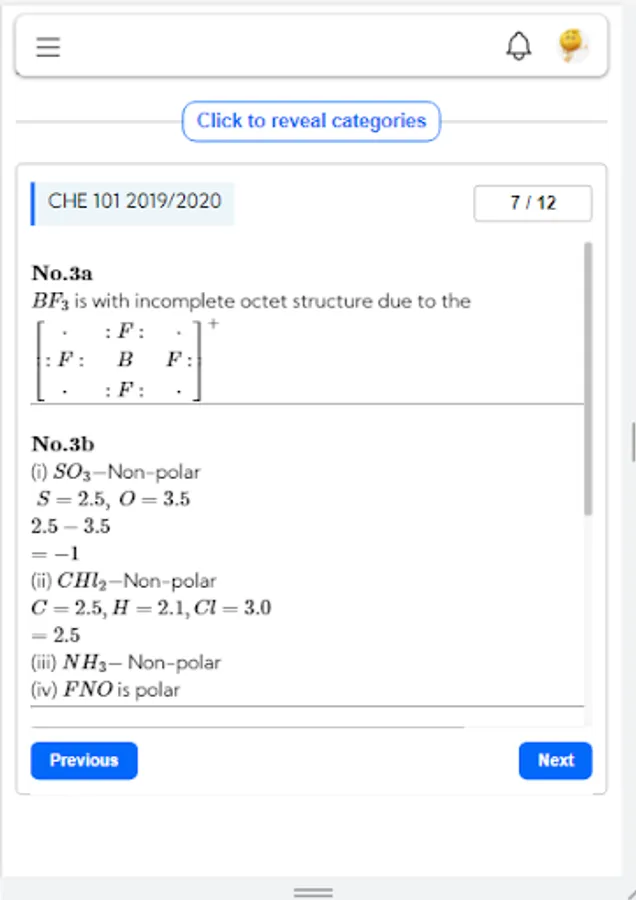Go to the Previous answer
636x900 pixels.
84,761
